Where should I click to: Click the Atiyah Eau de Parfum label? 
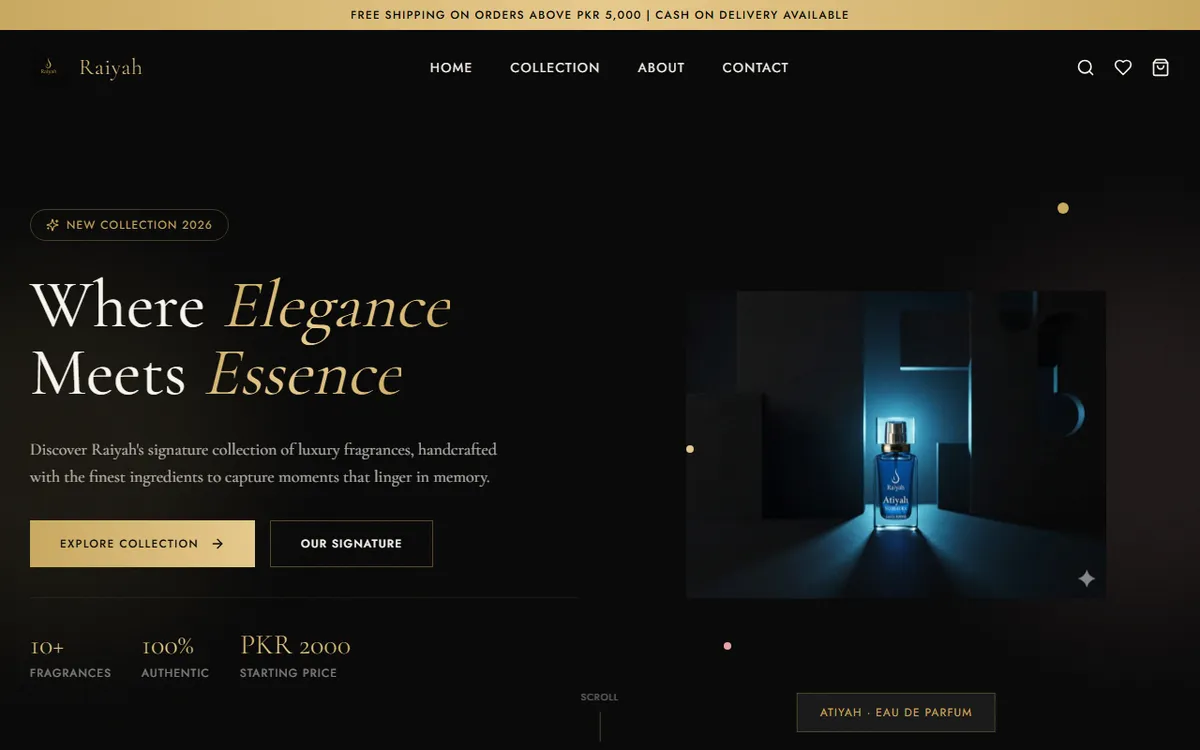click(896, 712)
